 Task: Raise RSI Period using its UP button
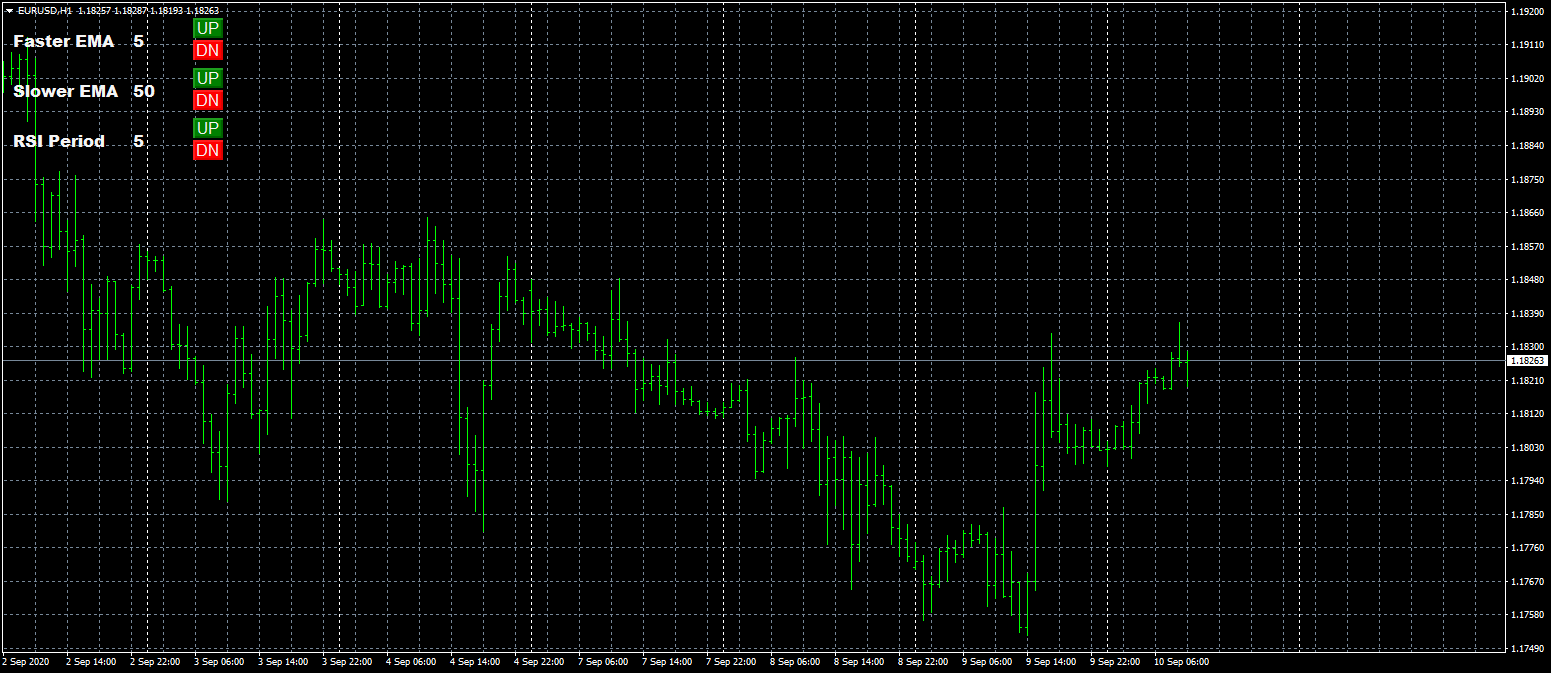coord(208,128)
